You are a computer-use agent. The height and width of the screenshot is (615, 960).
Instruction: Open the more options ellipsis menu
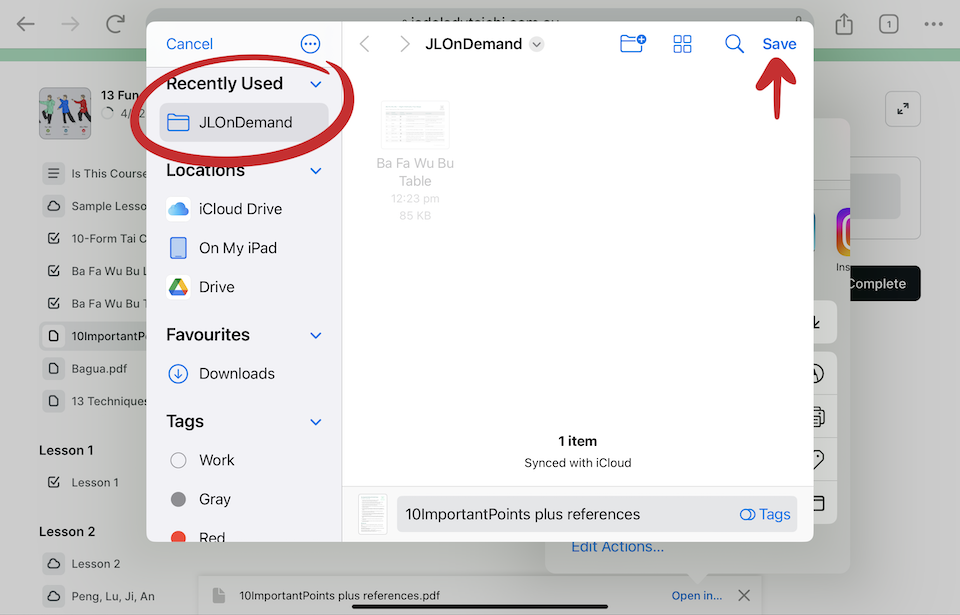(x=310, y=44)
